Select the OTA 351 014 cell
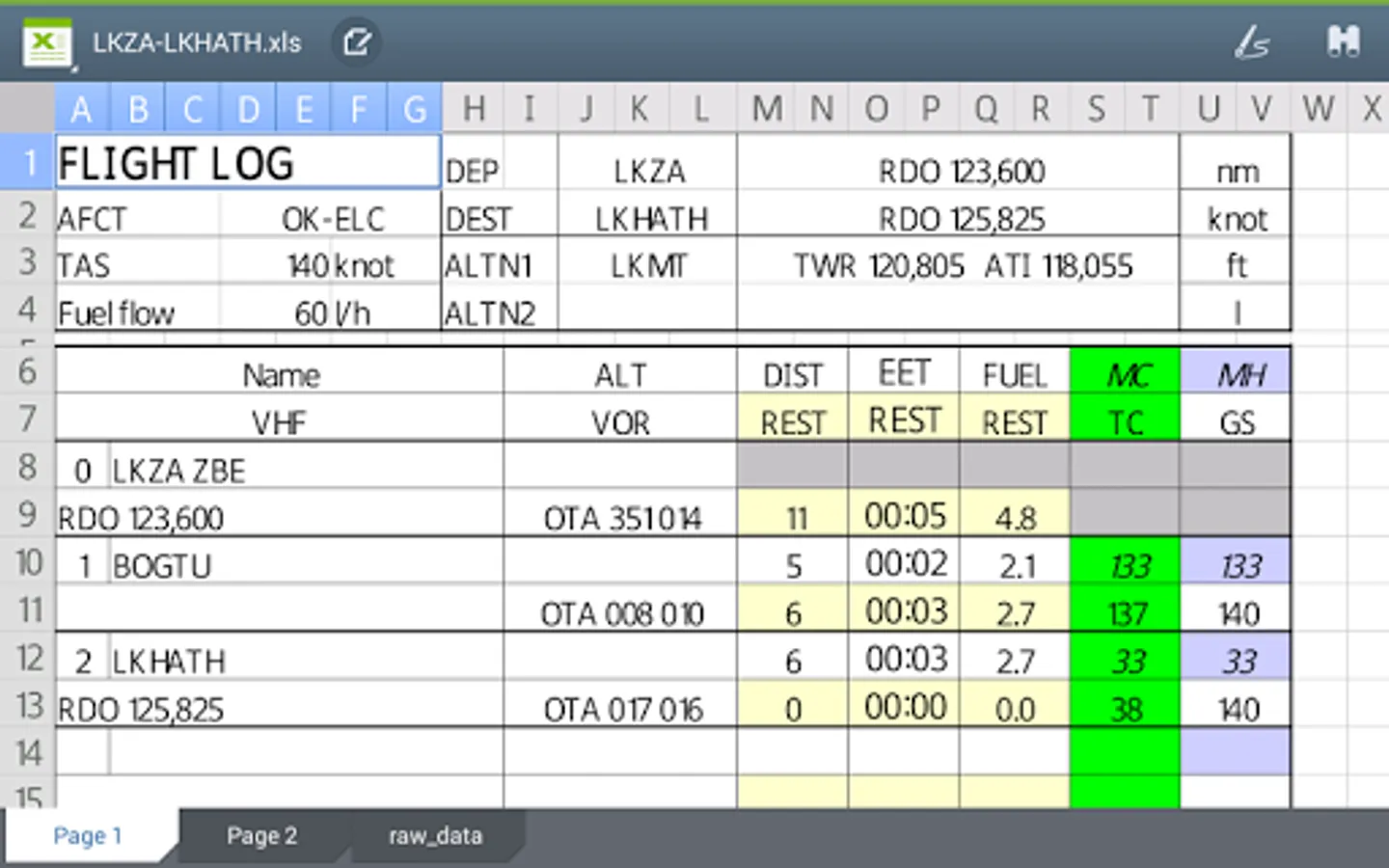This screenshot has height=868, width=1389. point(620,515)
